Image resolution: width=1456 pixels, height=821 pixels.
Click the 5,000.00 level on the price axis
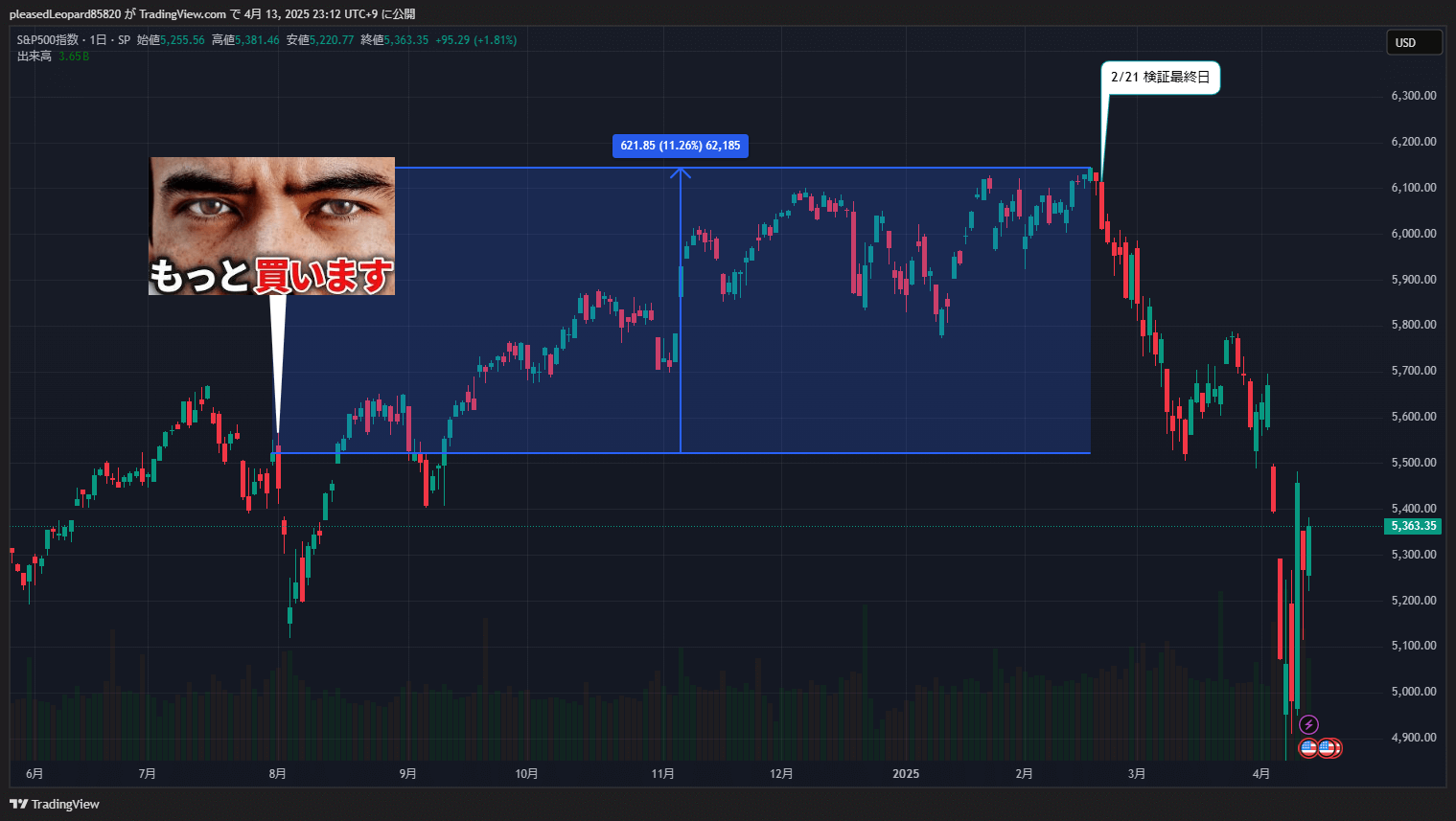[1413, 692]
